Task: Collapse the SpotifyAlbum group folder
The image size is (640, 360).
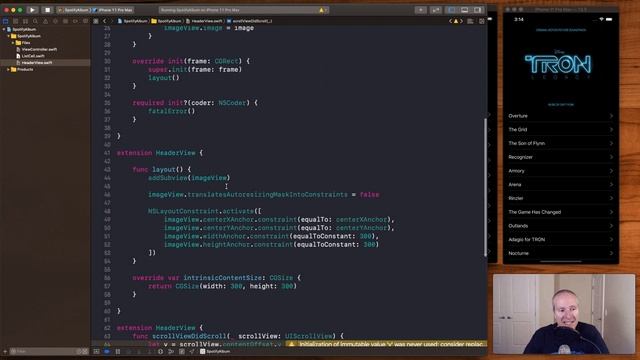Action: (x=9, y=36)
